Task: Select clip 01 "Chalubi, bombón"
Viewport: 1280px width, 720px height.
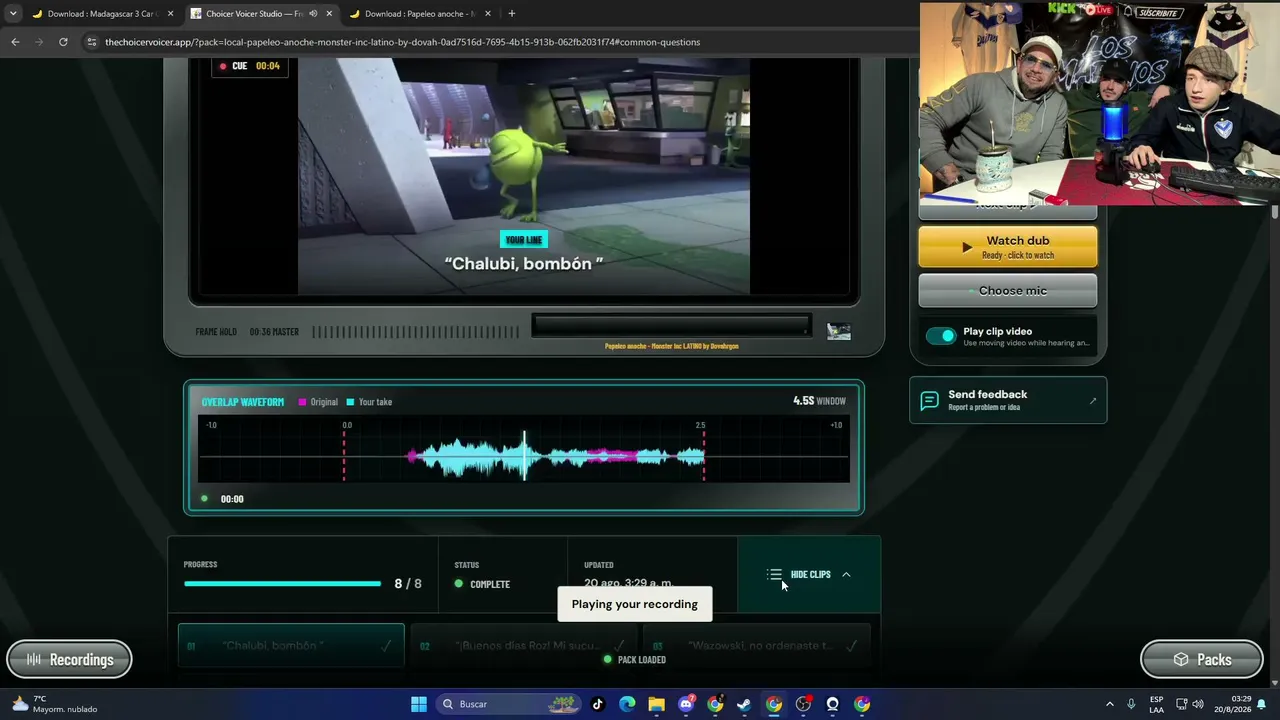Action: point(291,645)
